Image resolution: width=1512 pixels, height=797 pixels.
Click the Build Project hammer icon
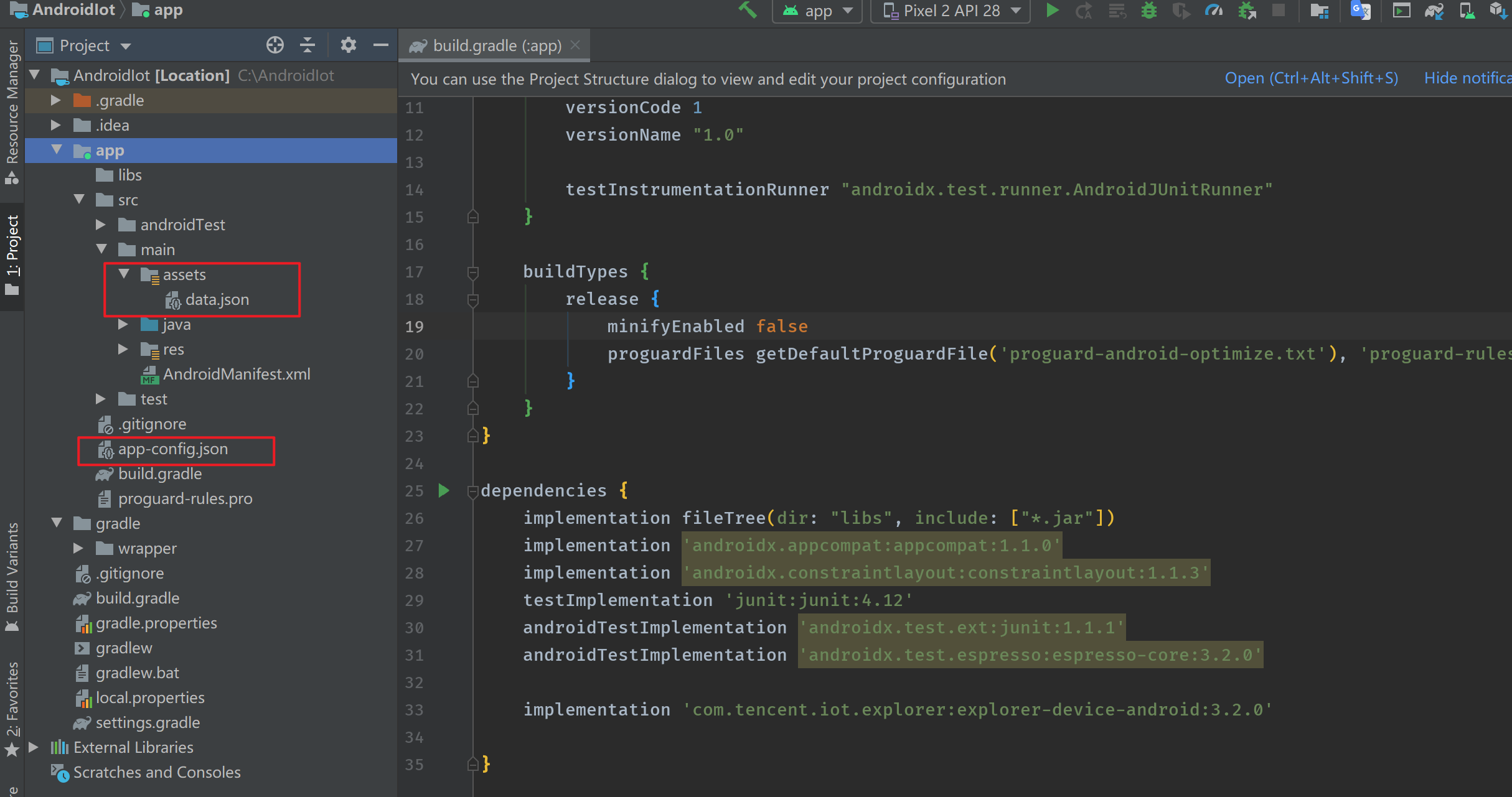(749, 12)
